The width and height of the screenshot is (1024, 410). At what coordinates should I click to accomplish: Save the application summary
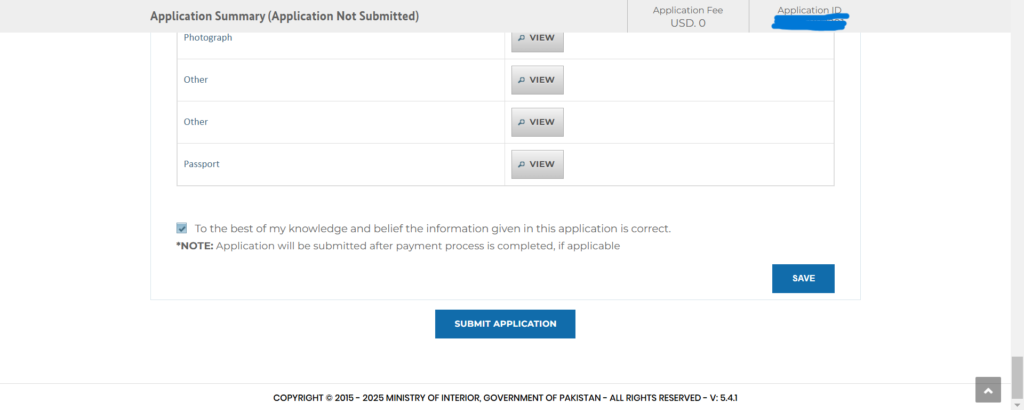pos(803,278)
